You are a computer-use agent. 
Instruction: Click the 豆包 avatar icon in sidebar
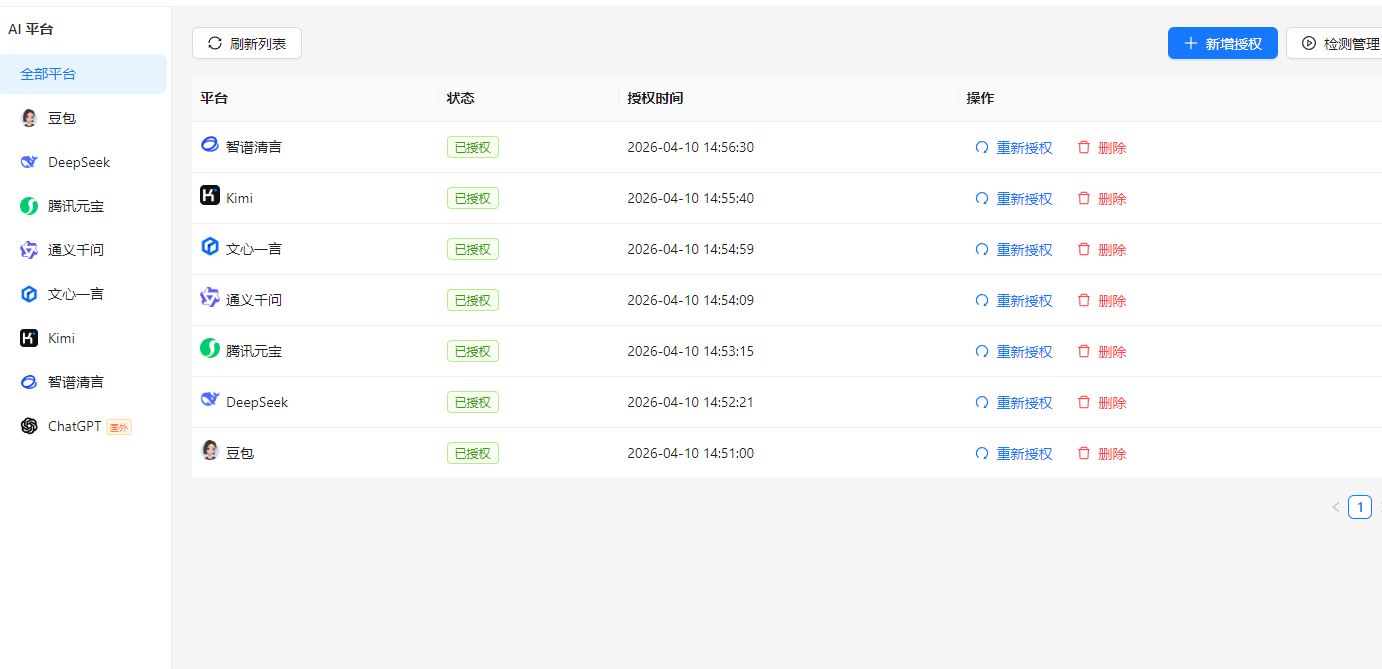(29, 118)
